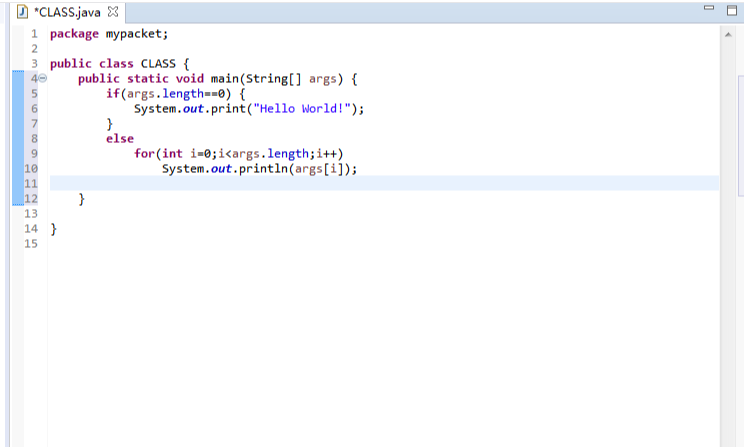The height and width of the screenshot is (447, 744).
Task: Click the scroll up arrow
Action: 728,35
